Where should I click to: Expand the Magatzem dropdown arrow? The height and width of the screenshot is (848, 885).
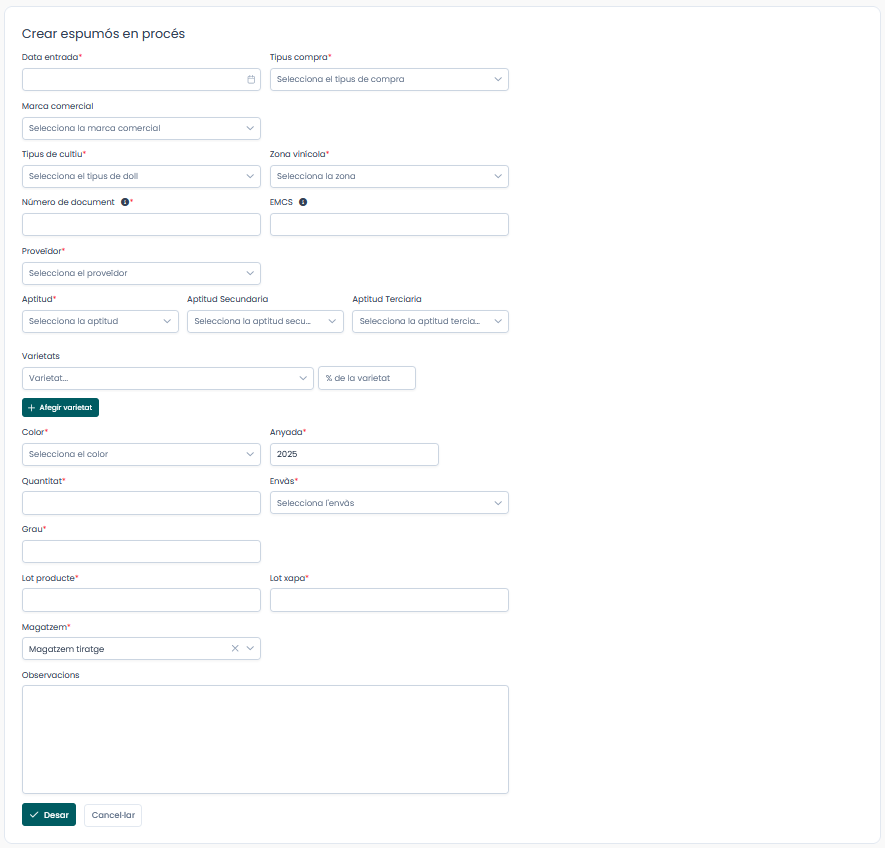(250, 648)
